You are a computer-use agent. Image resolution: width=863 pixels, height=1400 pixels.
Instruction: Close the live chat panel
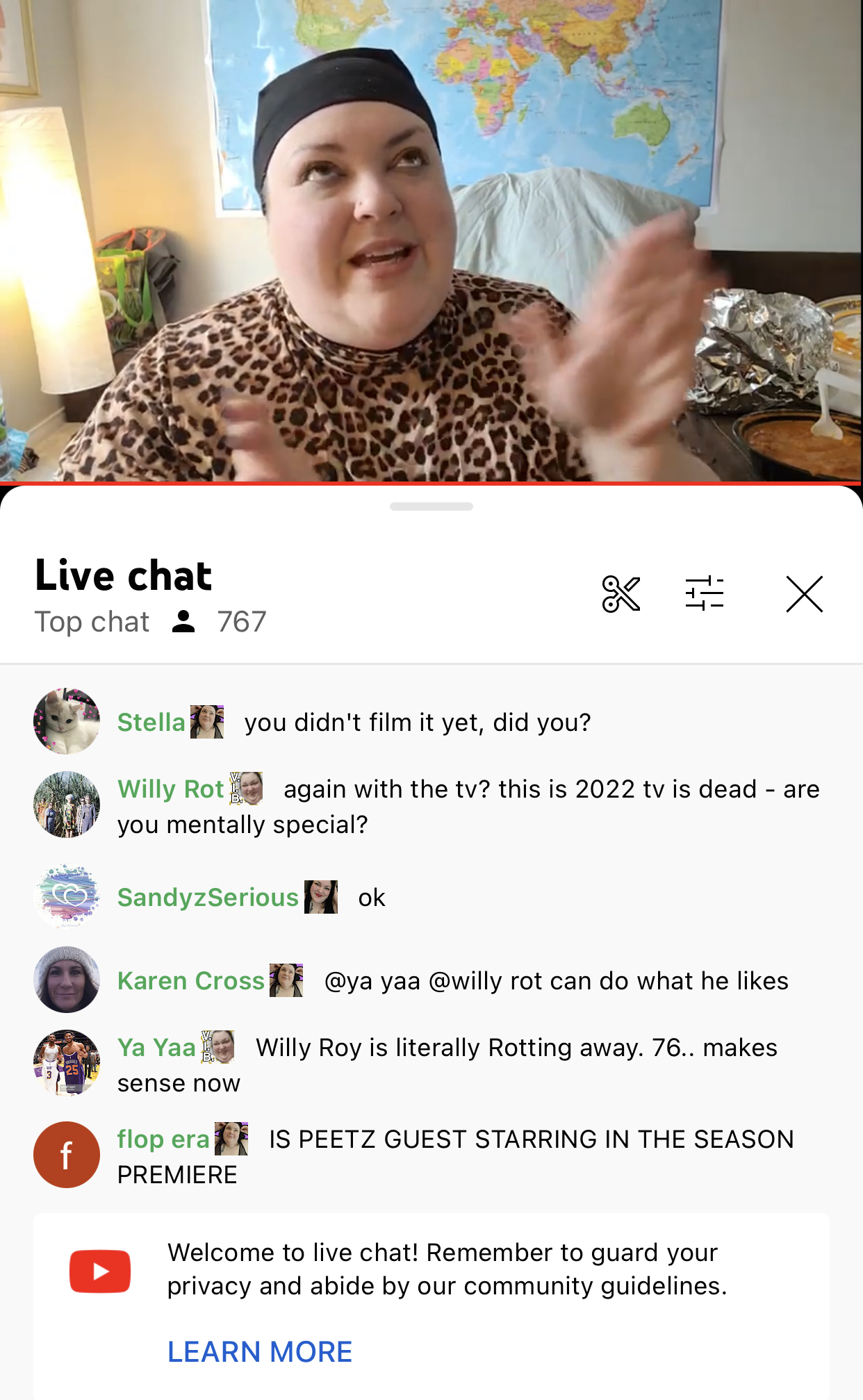pyautogui.click(x=805, y=594)
